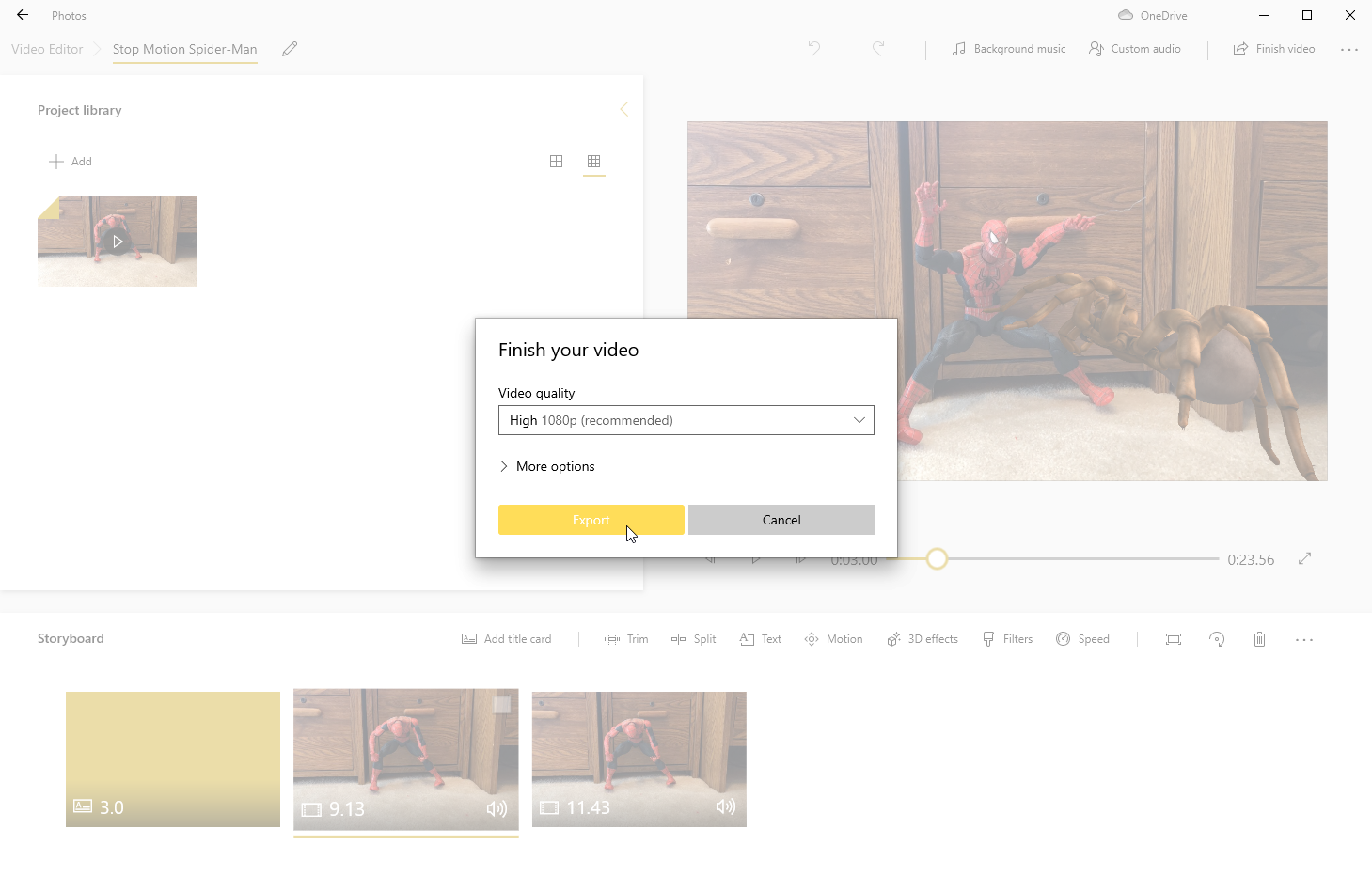Open Custom audio
This screenshot has height=876, width=1372.
point(1135,49)
